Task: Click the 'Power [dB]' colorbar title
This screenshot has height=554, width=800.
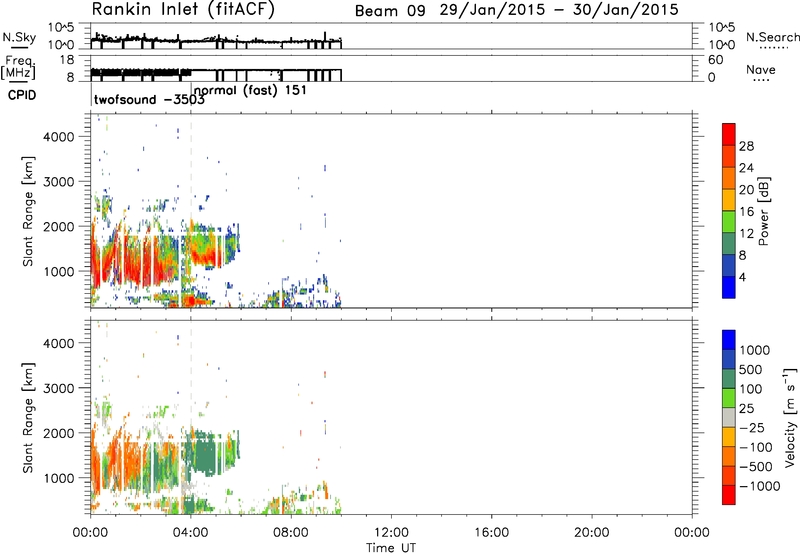Action: pos(763,211)
